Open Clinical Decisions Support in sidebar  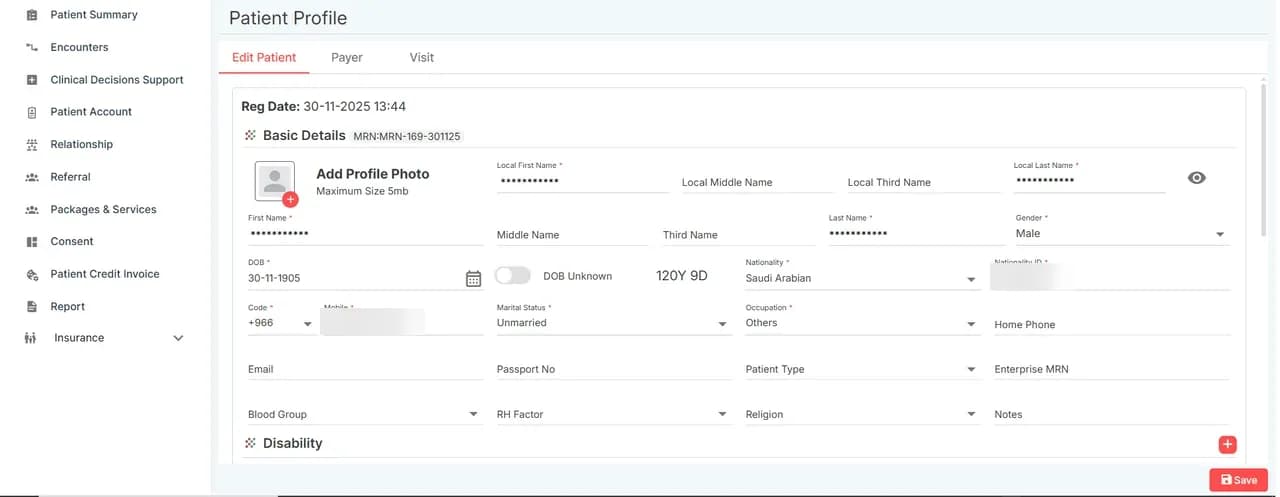117,80
